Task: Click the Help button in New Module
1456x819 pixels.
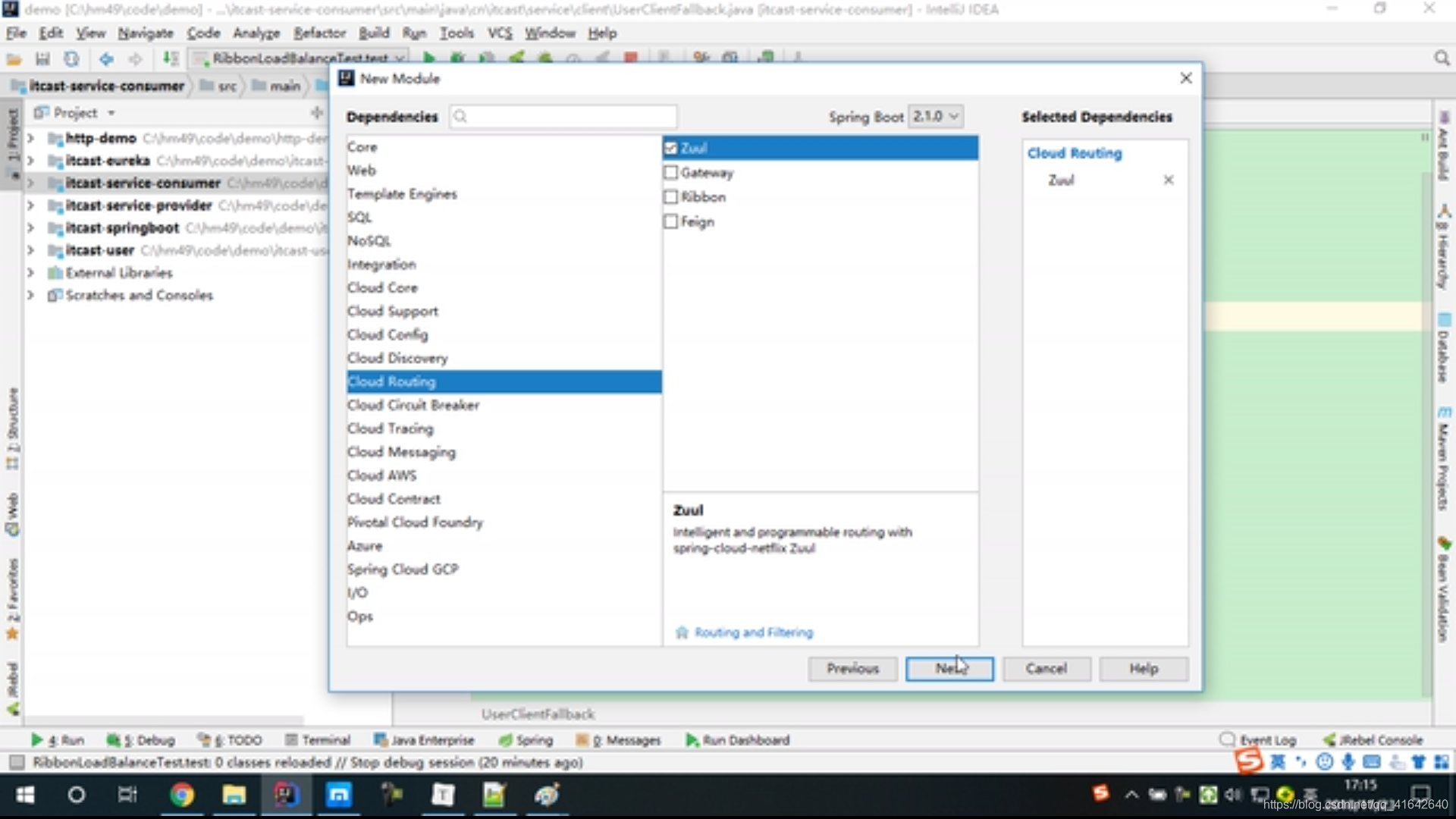Action: pos(1144,669)
